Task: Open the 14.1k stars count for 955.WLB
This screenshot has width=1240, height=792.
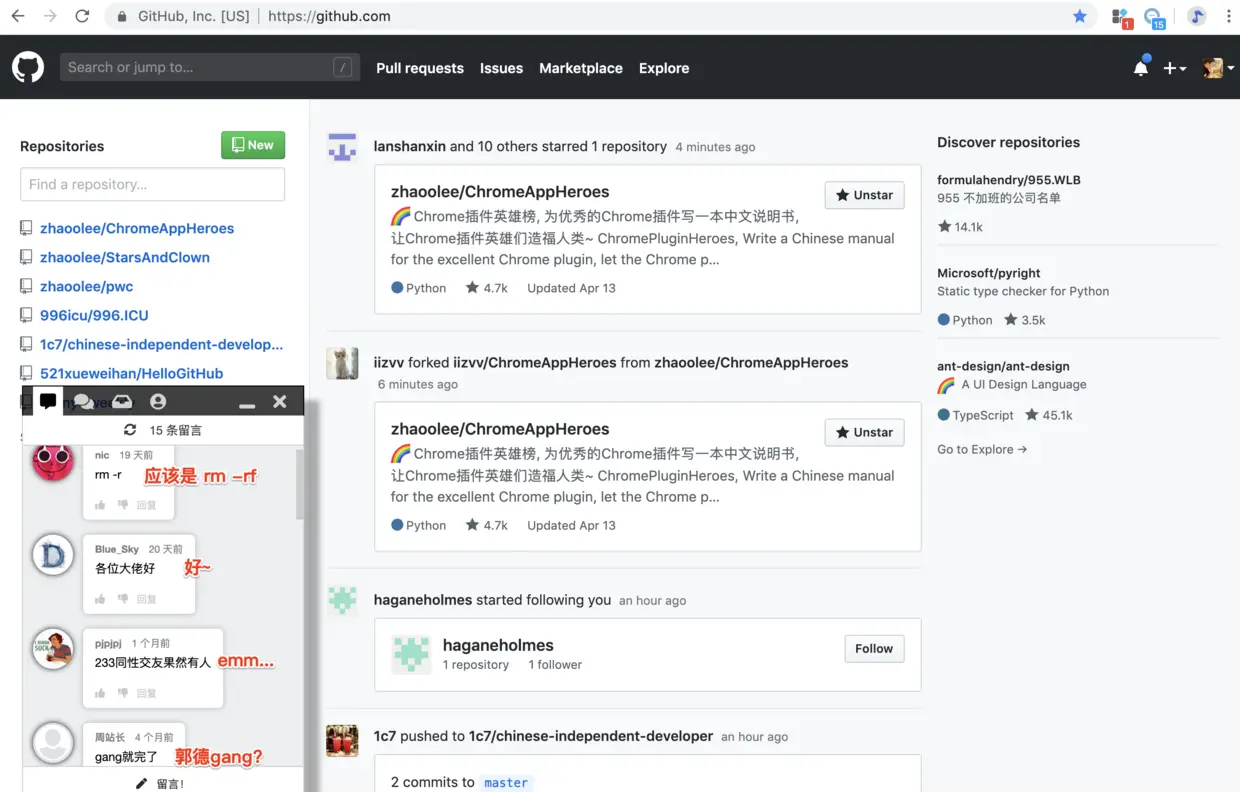Action: point(960,227)
